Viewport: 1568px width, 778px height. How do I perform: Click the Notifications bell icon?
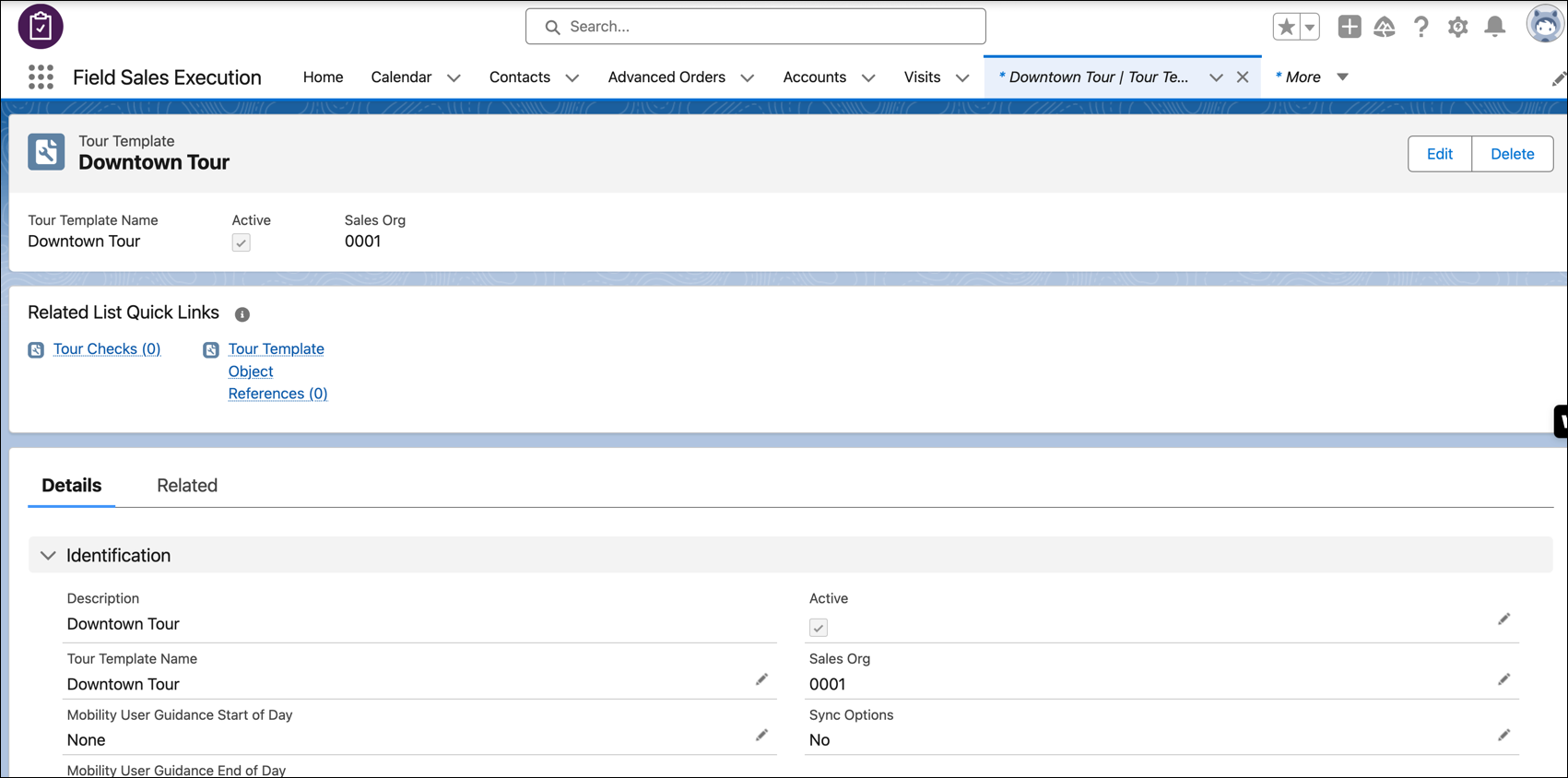pos(1495,27)
